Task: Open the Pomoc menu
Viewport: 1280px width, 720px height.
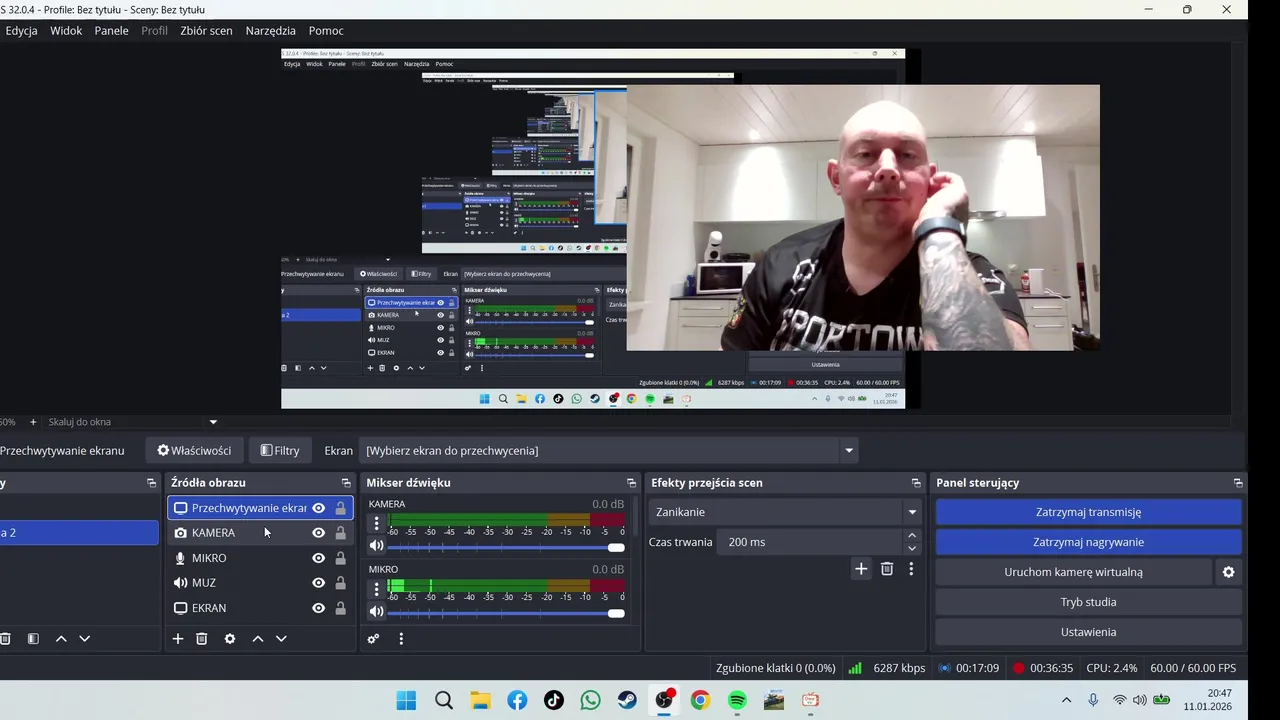Action: coord(326,31)
